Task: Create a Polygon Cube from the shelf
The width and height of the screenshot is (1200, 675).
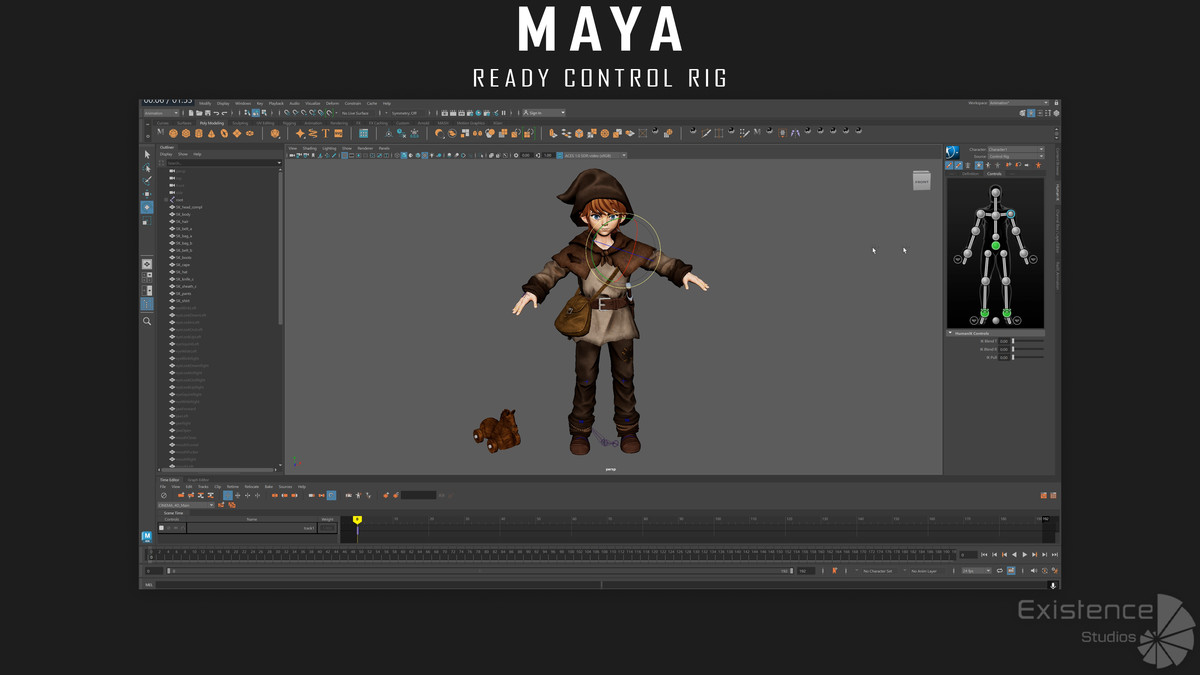Action: click(x=186, y=133)
